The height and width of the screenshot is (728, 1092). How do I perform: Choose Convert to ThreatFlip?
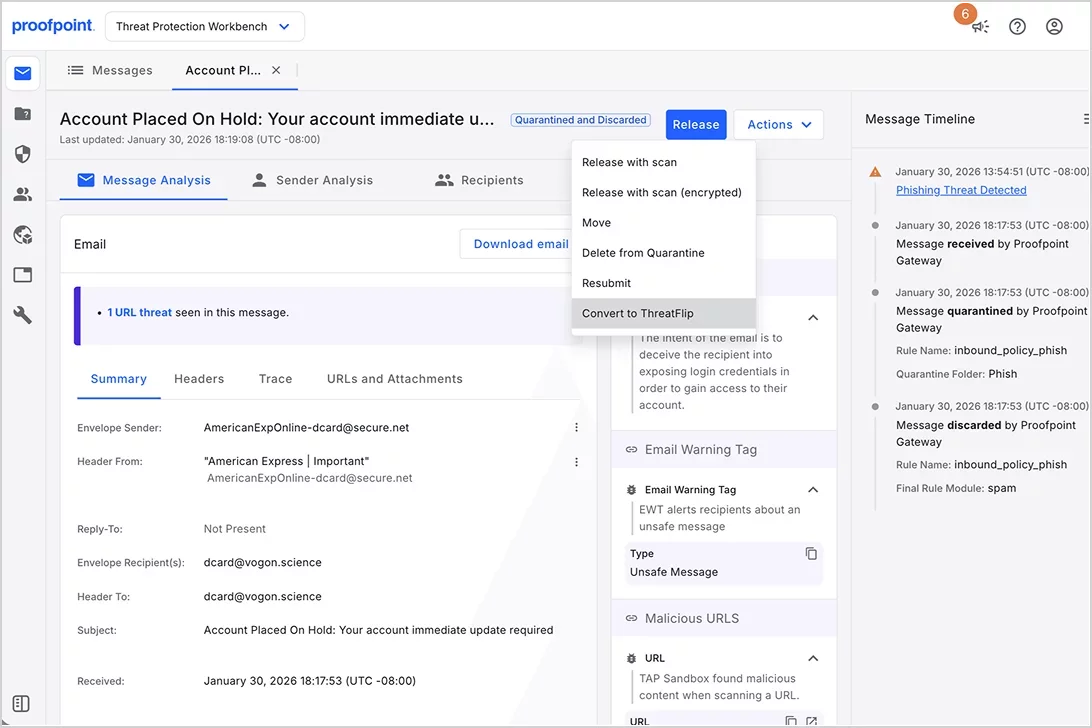tap(664, 313)
